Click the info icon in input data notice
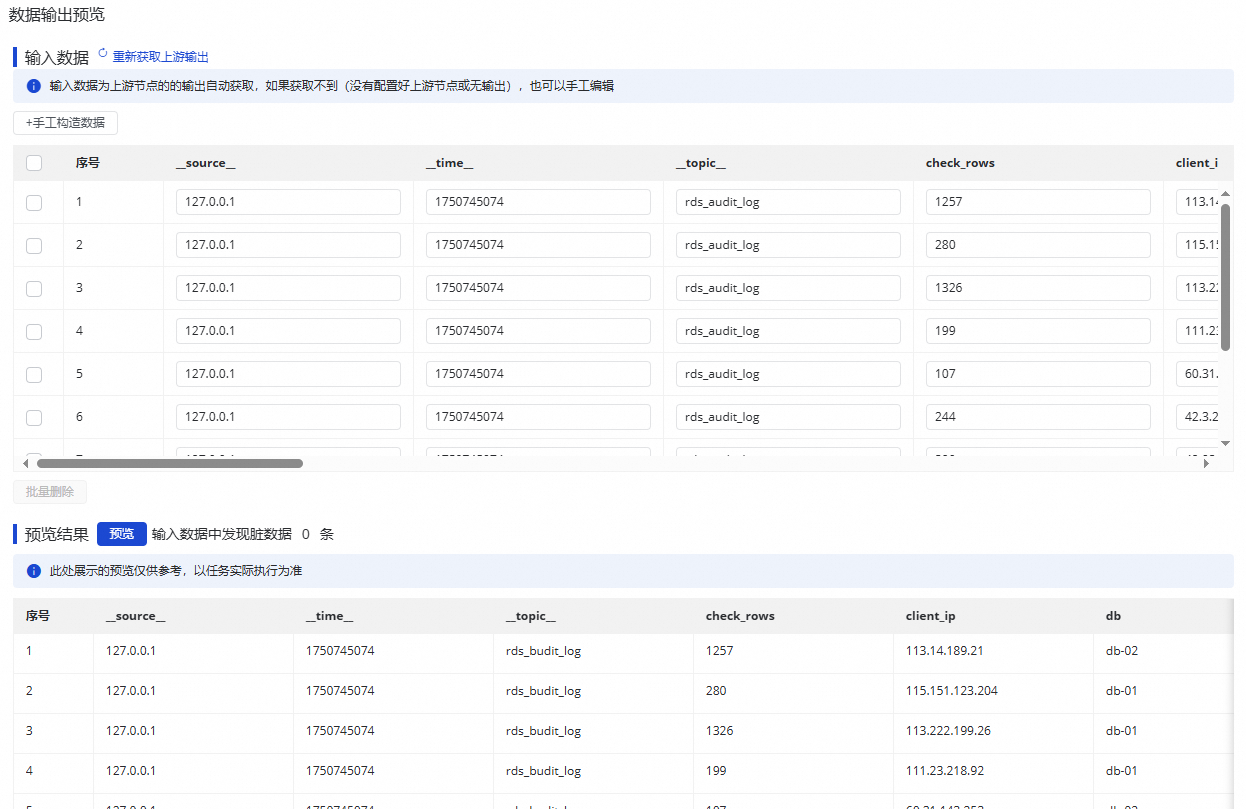Viewport: 1246px width, 809px height. tap(34, 86)
